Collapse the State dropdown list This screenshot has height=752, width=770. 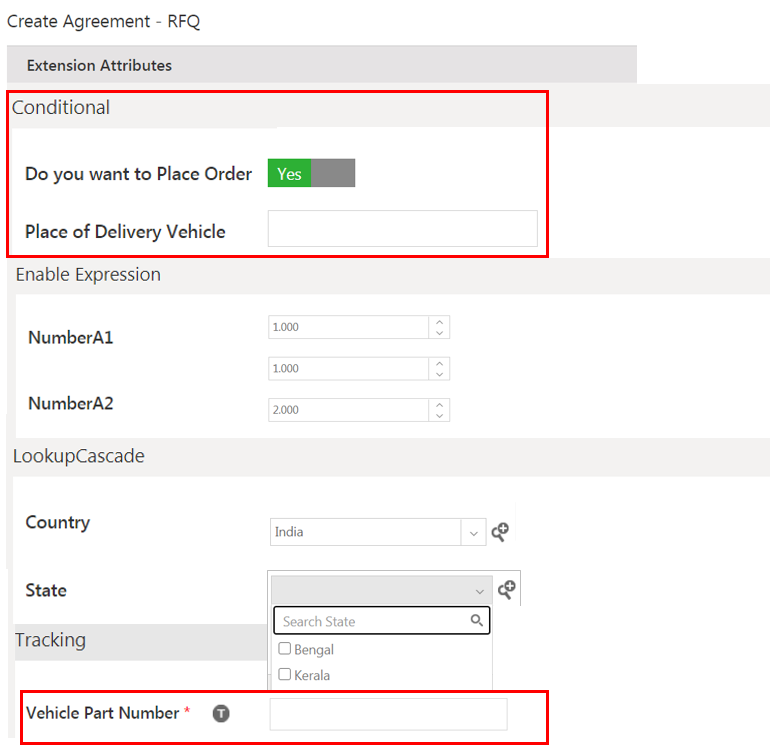[480, 591]
